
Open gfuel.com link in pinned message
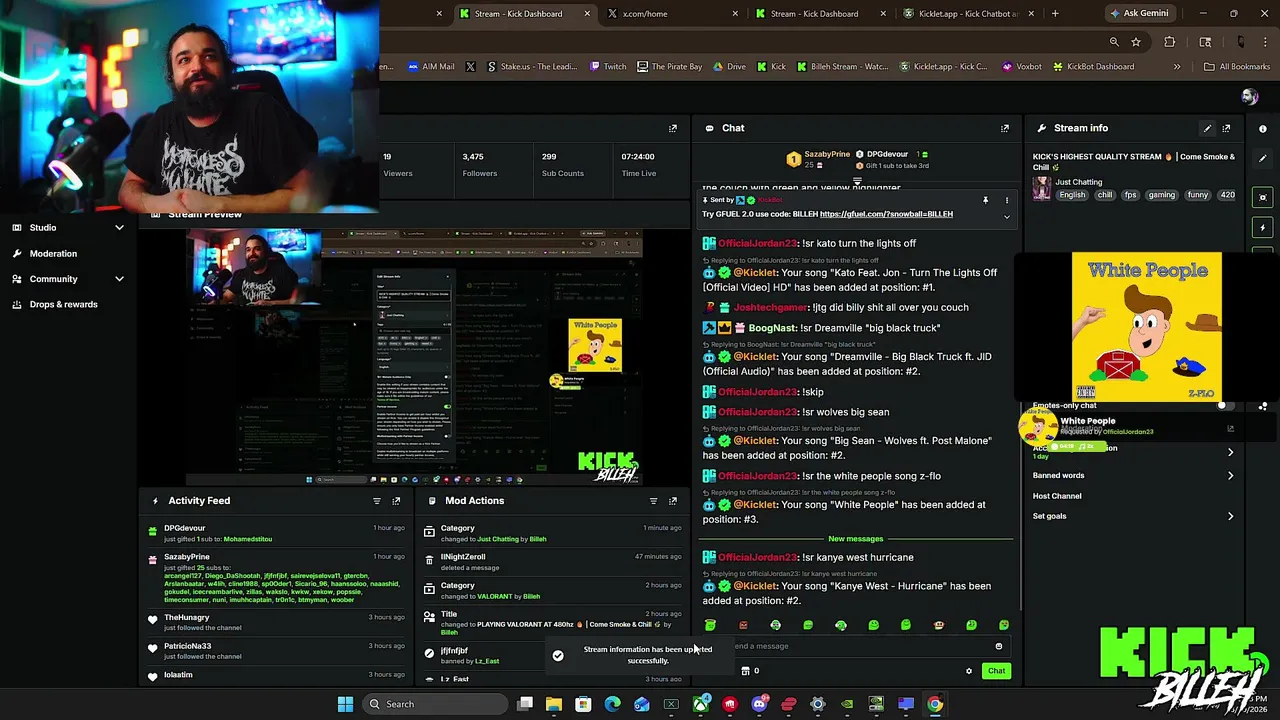[886, 214]
